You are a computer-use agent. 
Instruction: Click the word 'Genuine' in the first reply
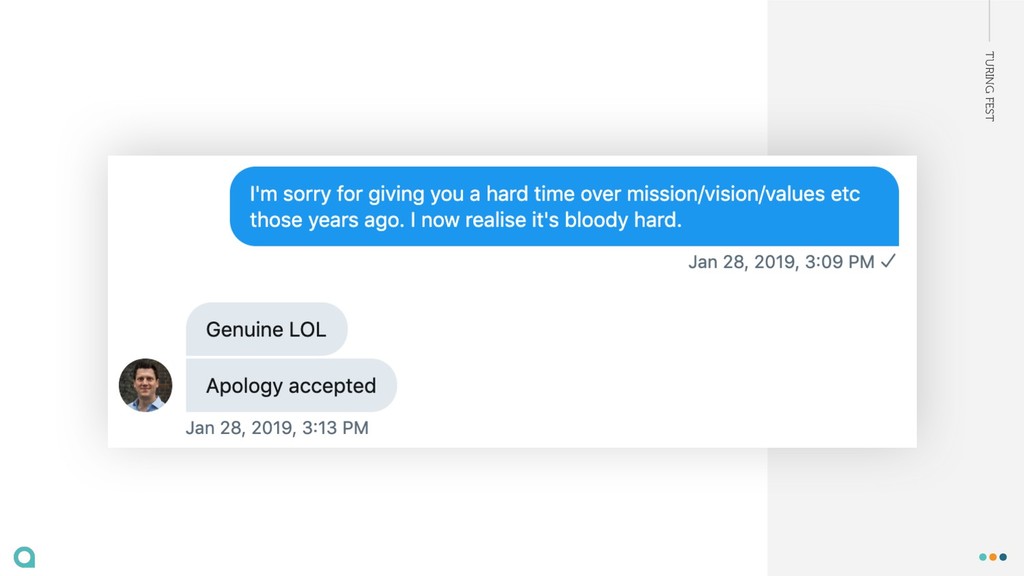pyautogui.click(x=244, y=329)
